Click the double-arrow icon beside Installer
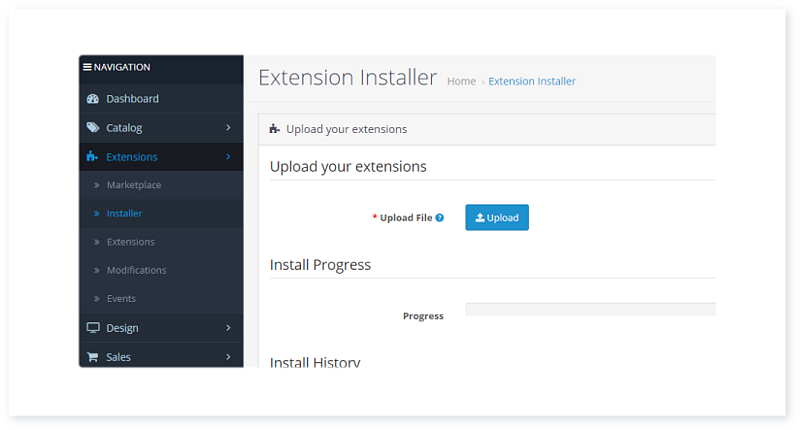Screen dimensions: 800x430 (96, 214)
